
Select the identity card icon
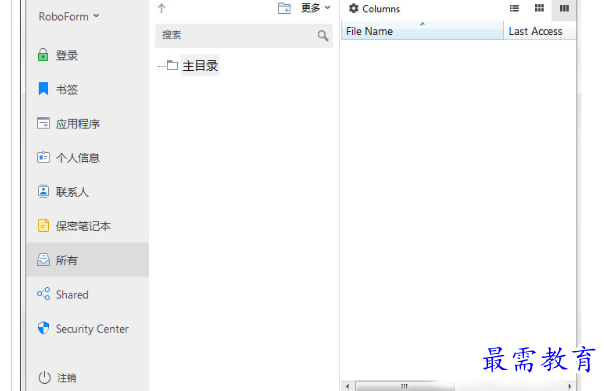click(x=43, y=157)
